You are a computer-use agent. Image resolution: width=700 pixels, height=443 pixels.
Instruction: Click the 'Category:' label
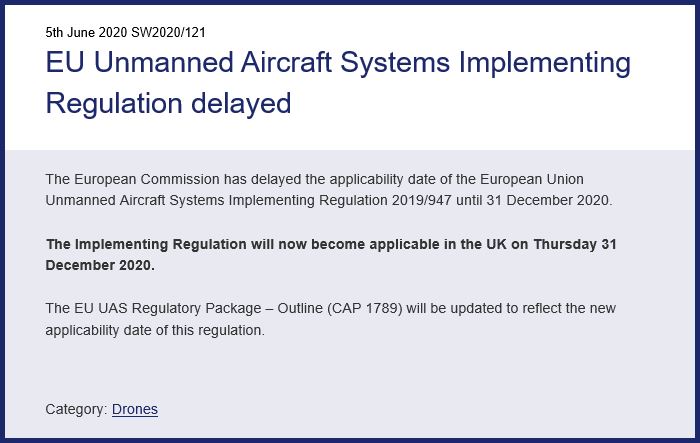76,409
